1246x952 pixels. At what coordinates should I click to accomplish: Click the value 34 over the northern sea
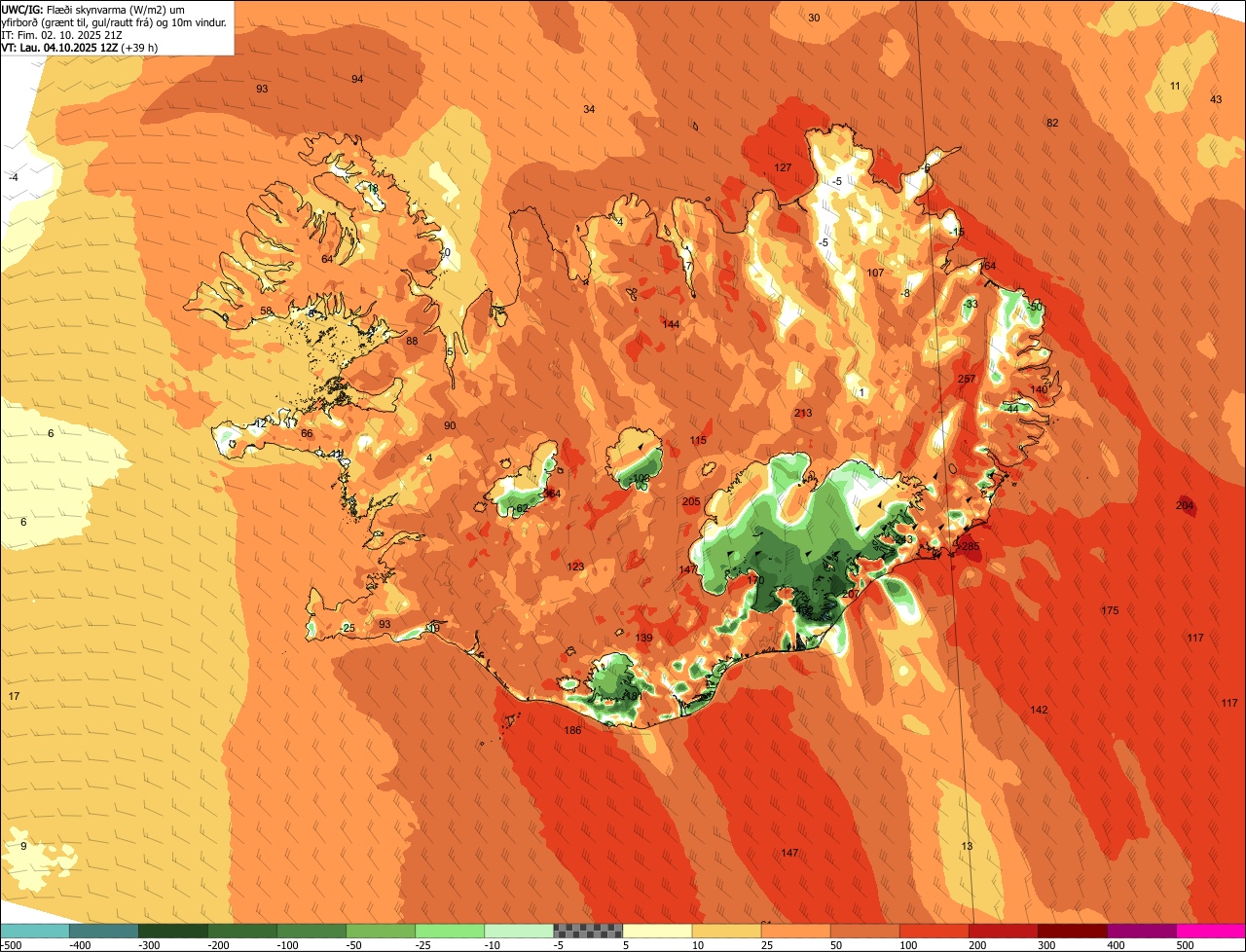(589, 109)
